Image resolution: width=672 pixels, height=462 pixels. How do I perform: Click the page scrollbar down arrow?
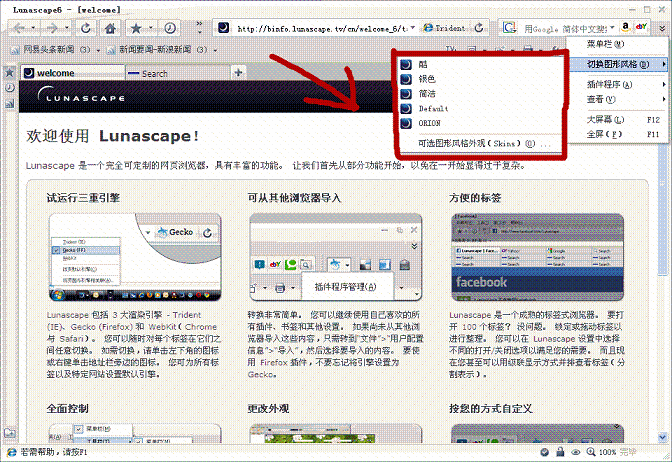pyautogui.click(x=663, y=437)
